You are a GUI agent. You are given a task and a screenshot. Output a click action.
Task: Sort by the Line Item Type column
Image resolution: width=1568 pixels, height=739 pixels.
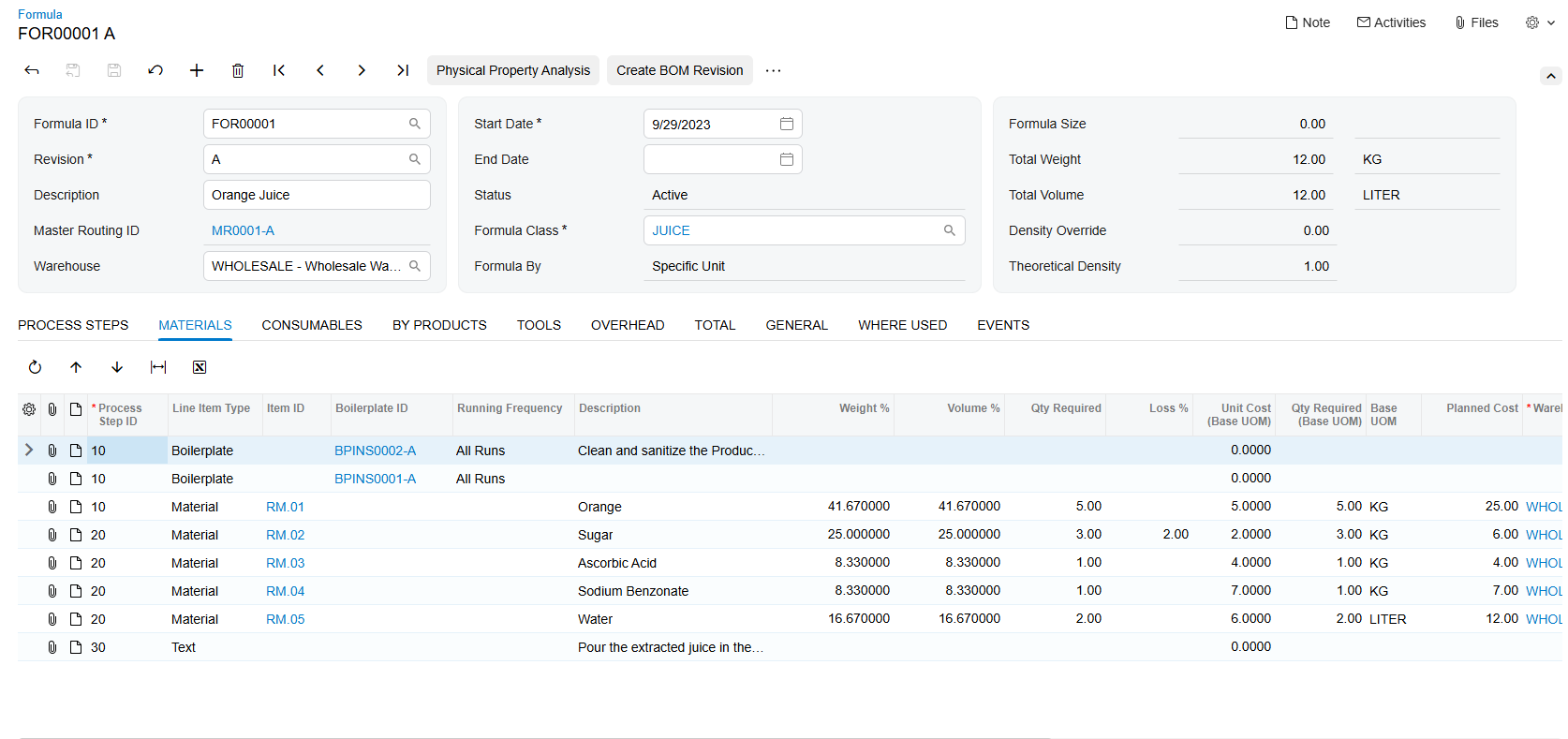pyautogui.click(x=211, y=408)
